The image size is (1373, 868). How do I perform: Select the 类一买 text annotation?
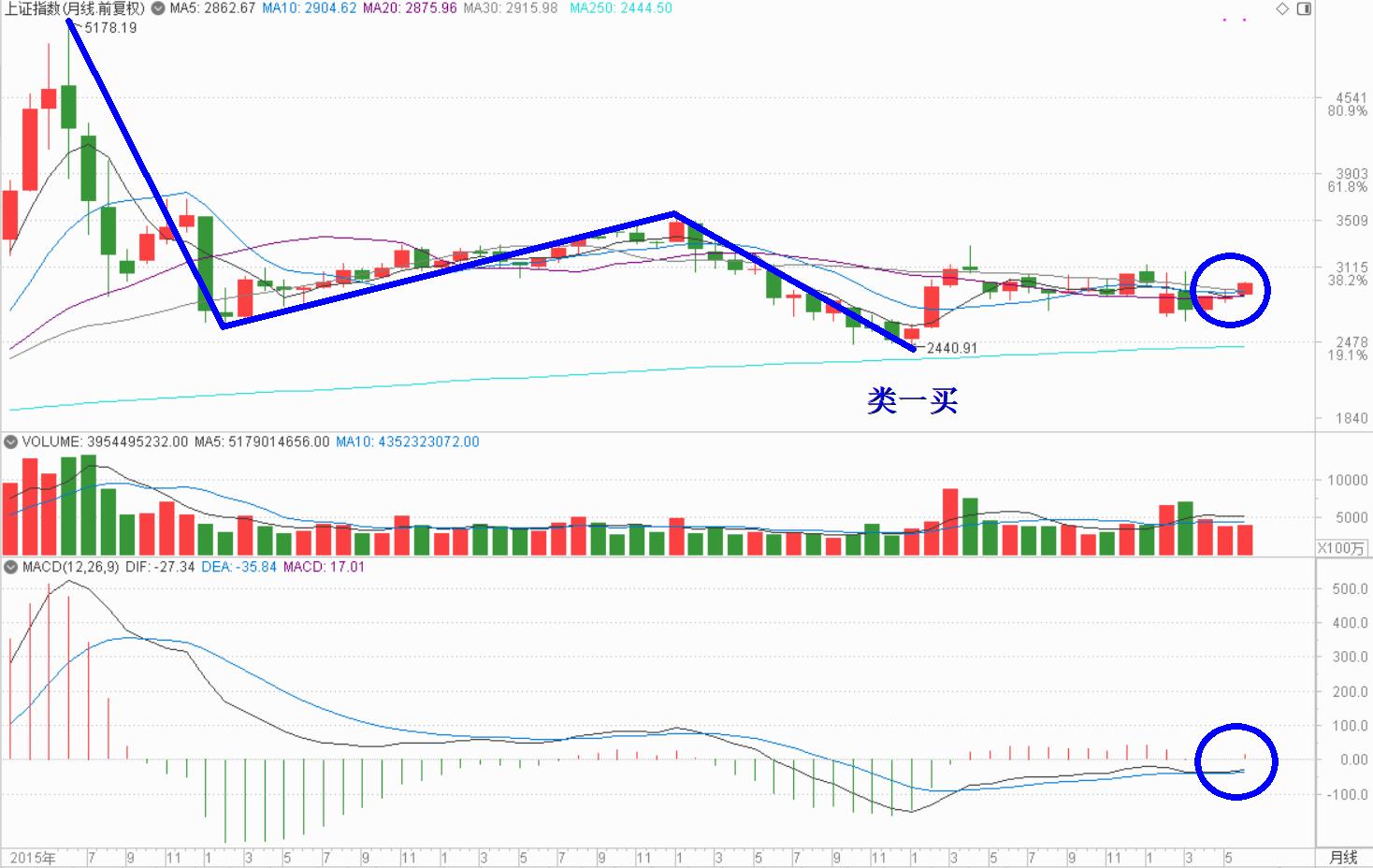(912, 401)
